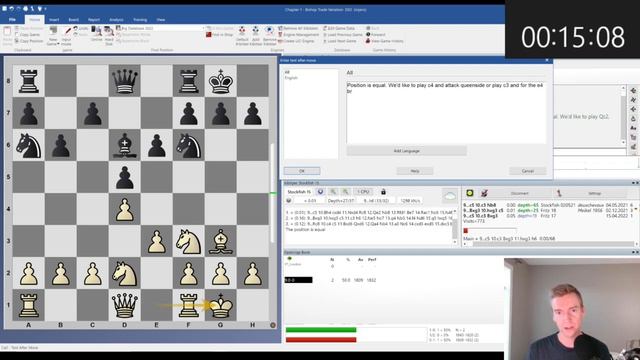Click Find in Shop
Screen dimensions: 640x360
coord(220,35)
